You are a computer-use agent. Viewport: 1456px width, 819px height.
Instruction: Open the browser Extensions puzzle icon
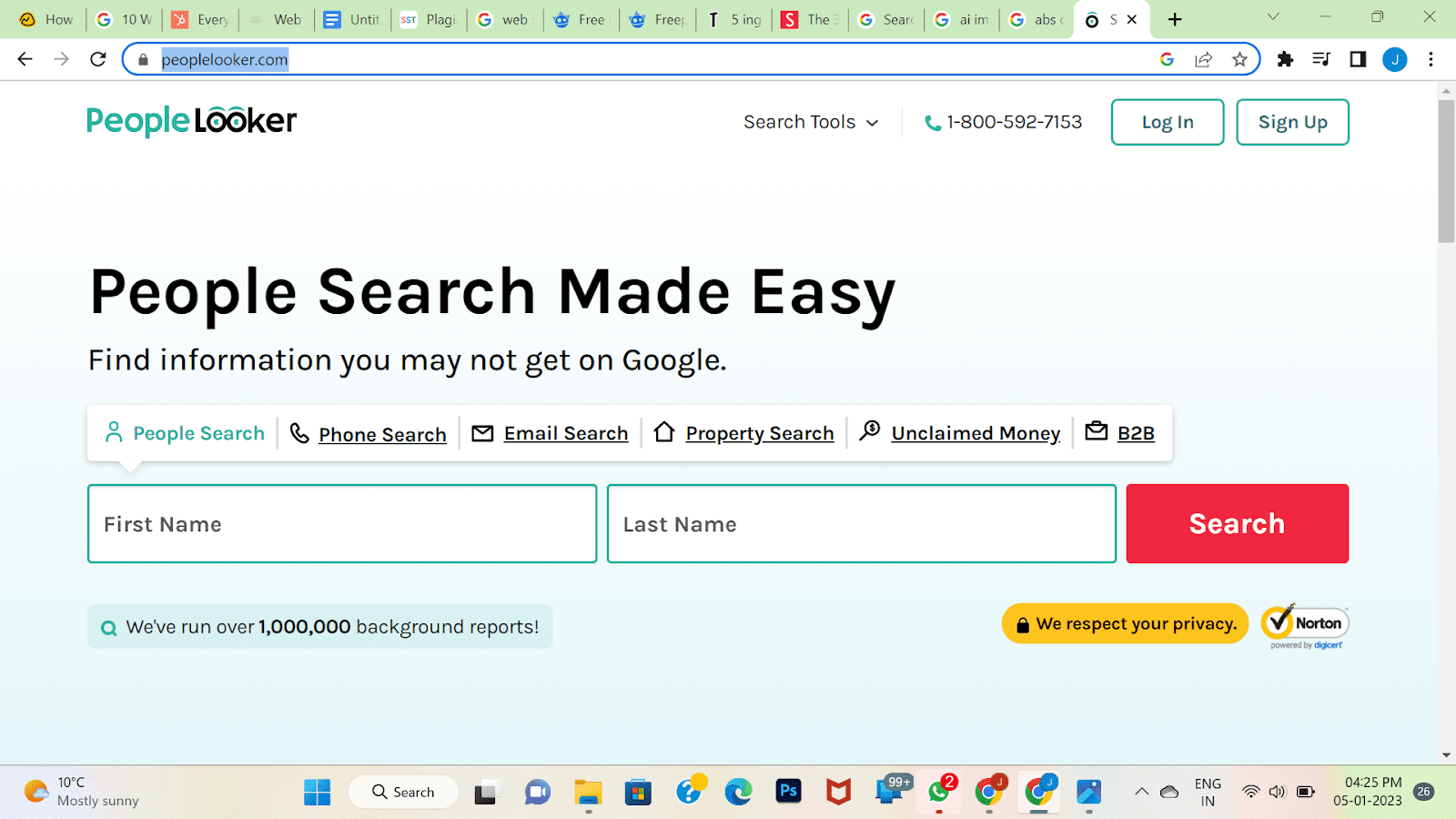(1285, 59)
